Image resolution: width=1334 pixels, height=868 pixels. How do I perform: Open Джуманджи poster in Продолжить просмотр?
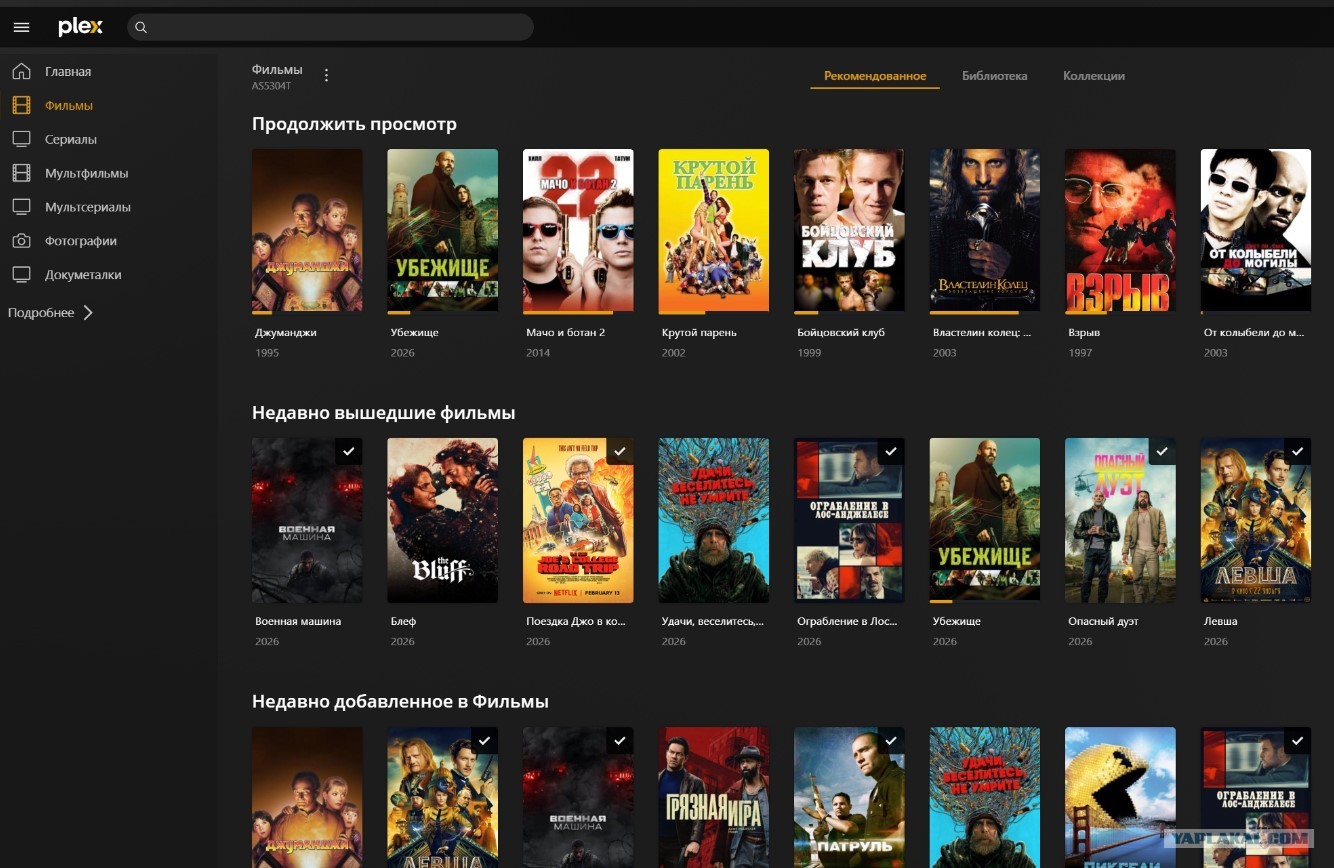point(307,230)
